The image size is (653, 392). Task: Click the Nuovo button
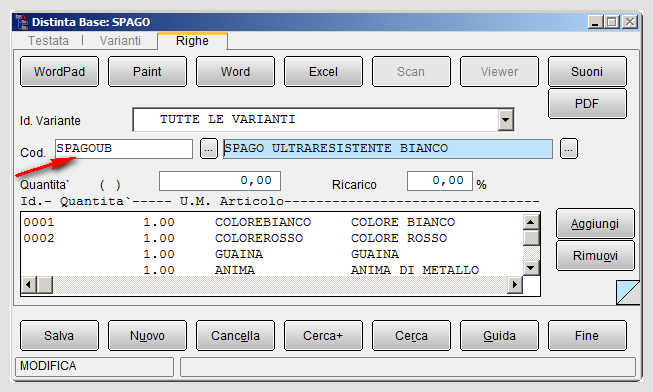tap(147, 335)
